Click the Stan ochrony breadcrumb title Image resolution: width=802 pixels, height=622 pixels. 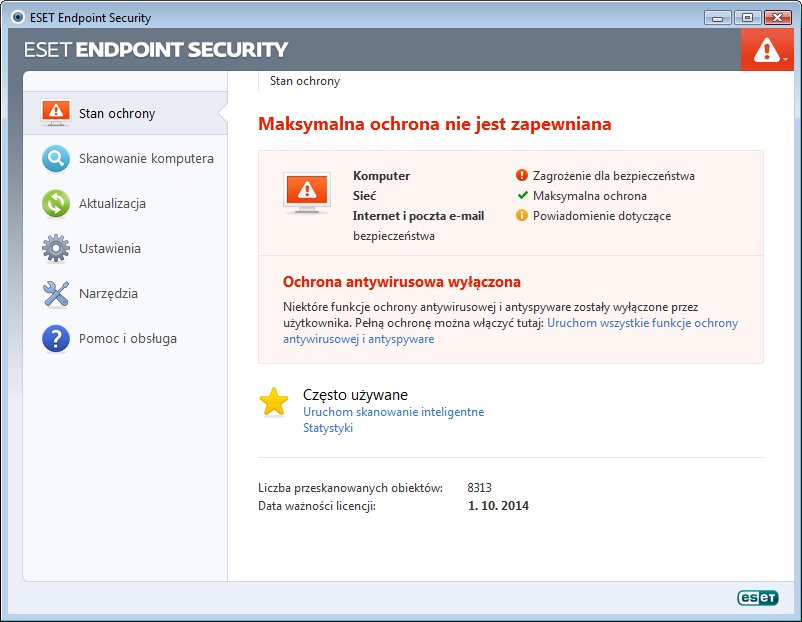pos(305,81)
